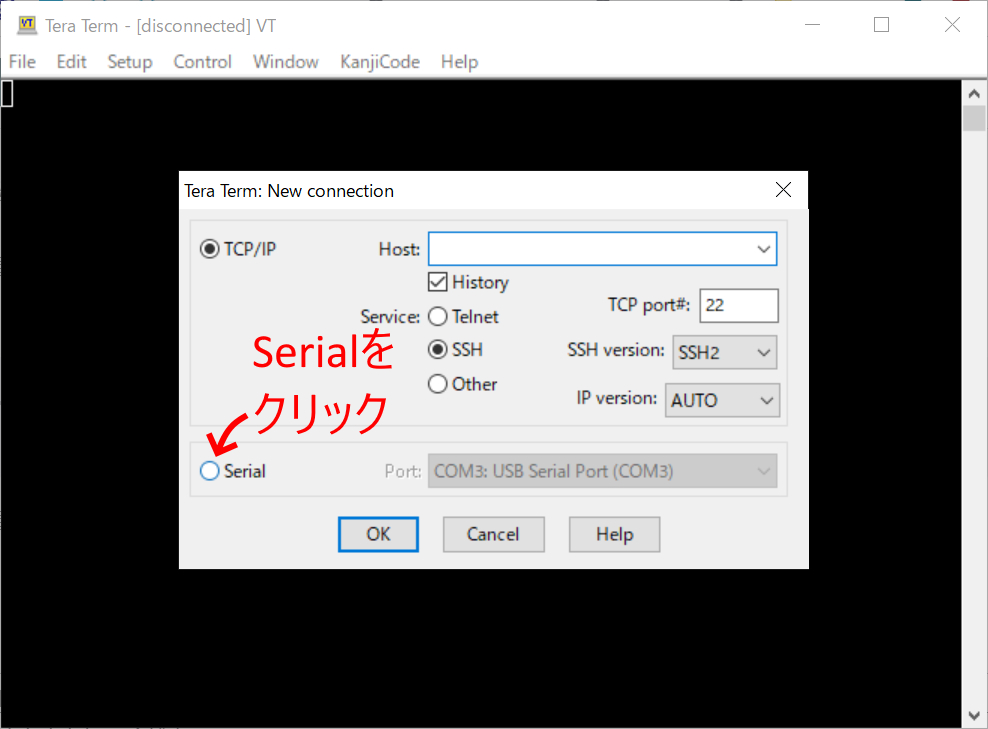Open the COM3 serial Port dropdown
Viewport: 988px width, 729px height.
(x=602, y=471)
